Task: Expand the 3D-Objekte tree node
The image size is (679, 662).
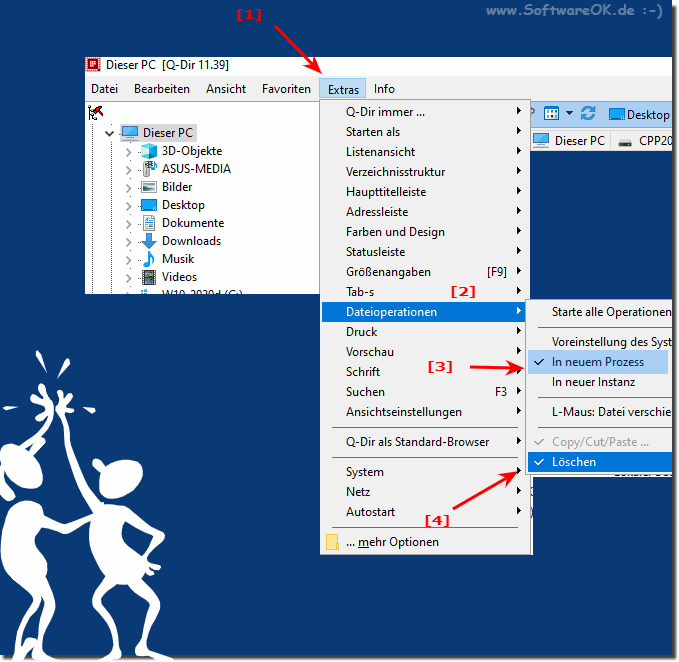Action: pos(128,152)
